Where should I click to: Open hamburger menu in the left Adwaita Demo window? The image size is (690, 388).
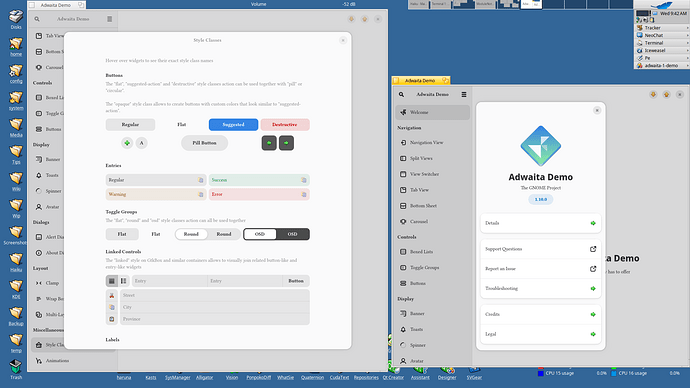110,19
